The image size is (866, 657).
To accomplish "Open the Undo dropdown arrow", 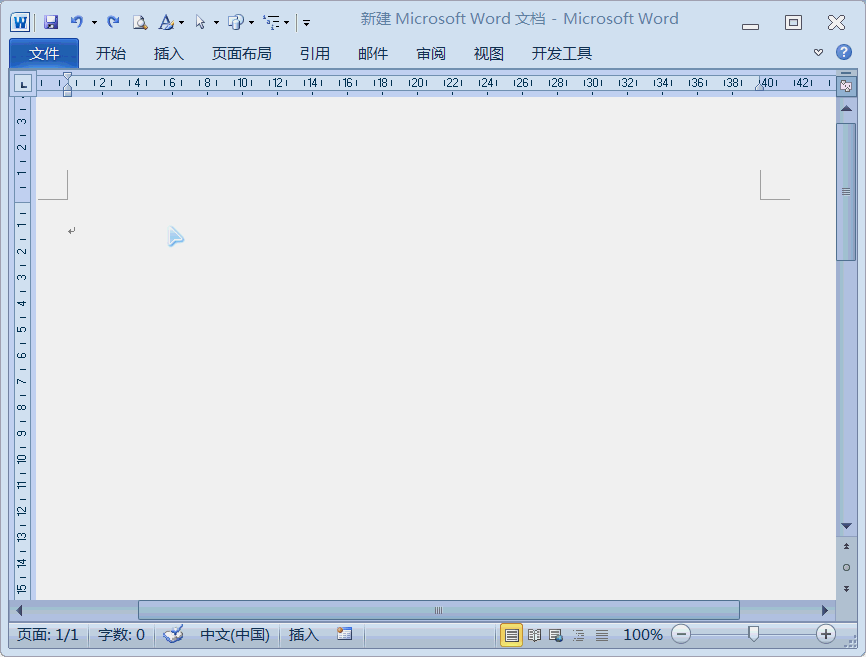I will pos(94,21).
